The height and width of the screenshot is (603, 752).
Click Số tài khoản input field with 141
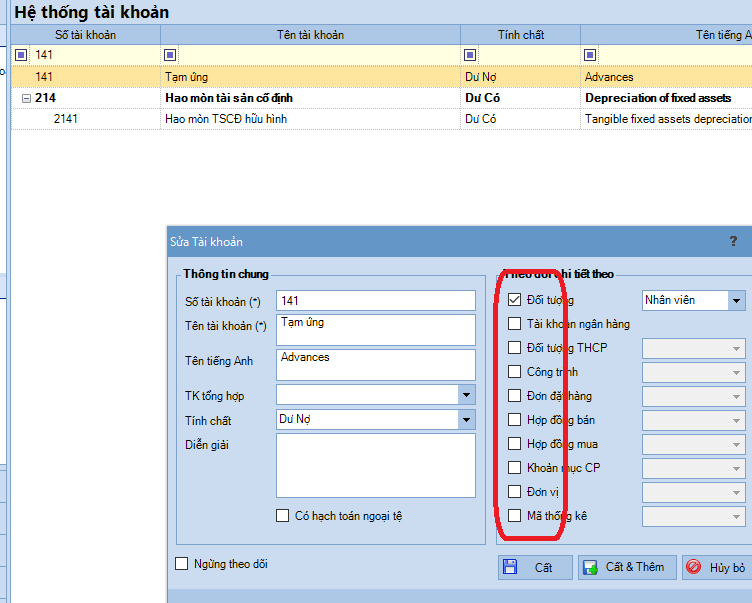tap(376, 301)
